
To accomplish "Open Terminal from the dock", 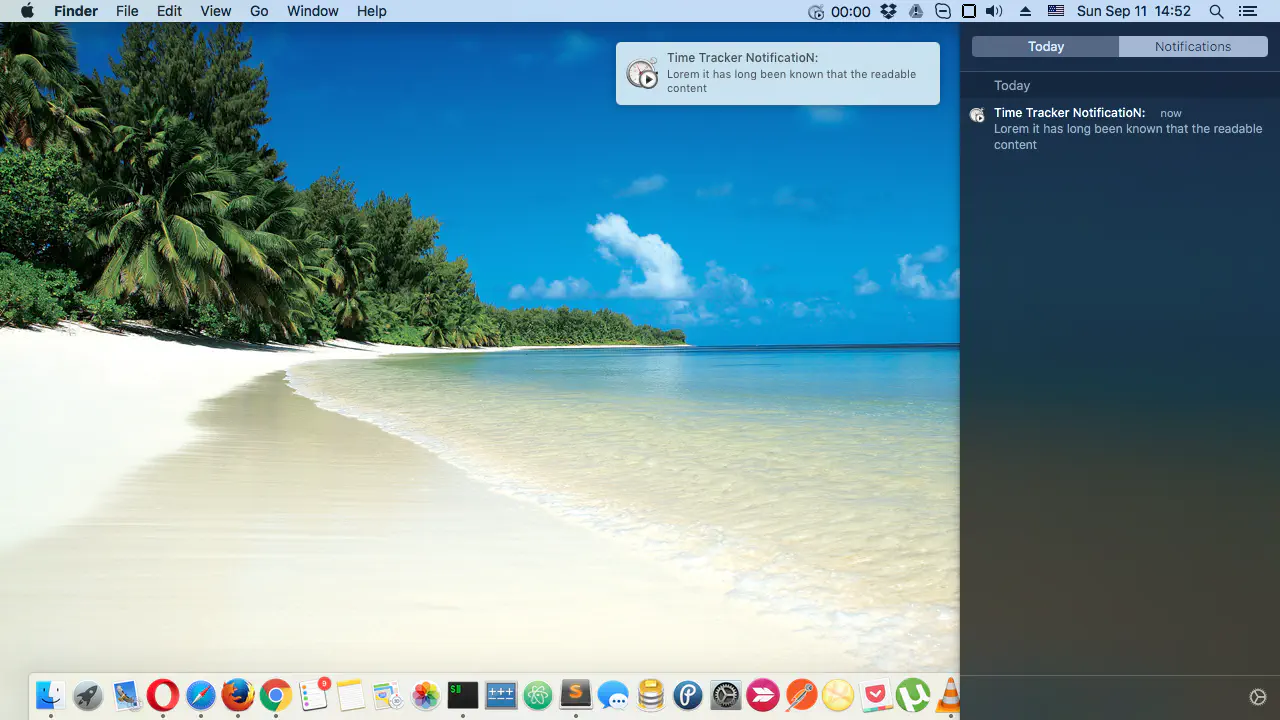I will click(463, 694).
